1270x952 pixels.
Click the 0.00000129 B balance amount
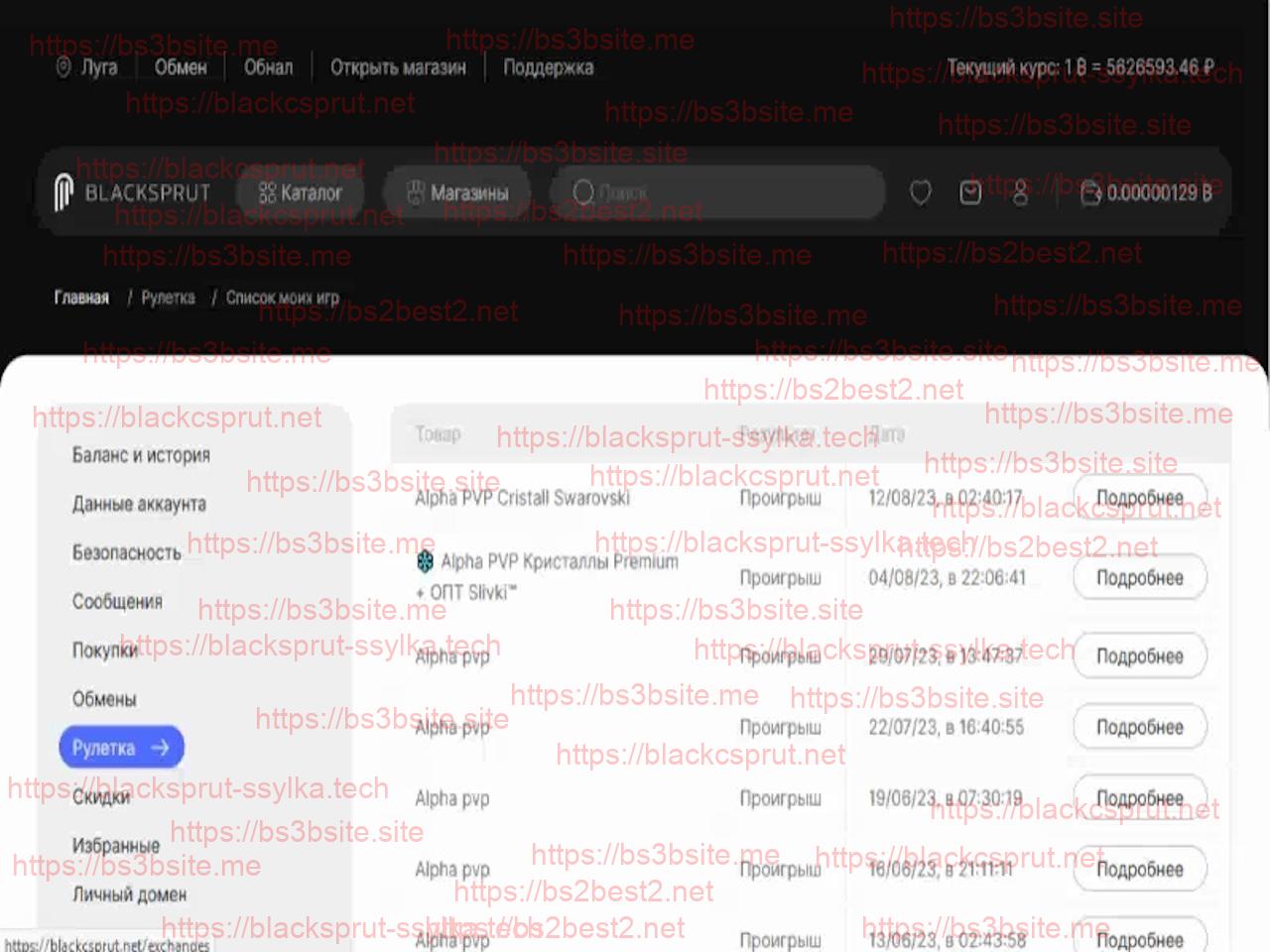(1160, 192)
